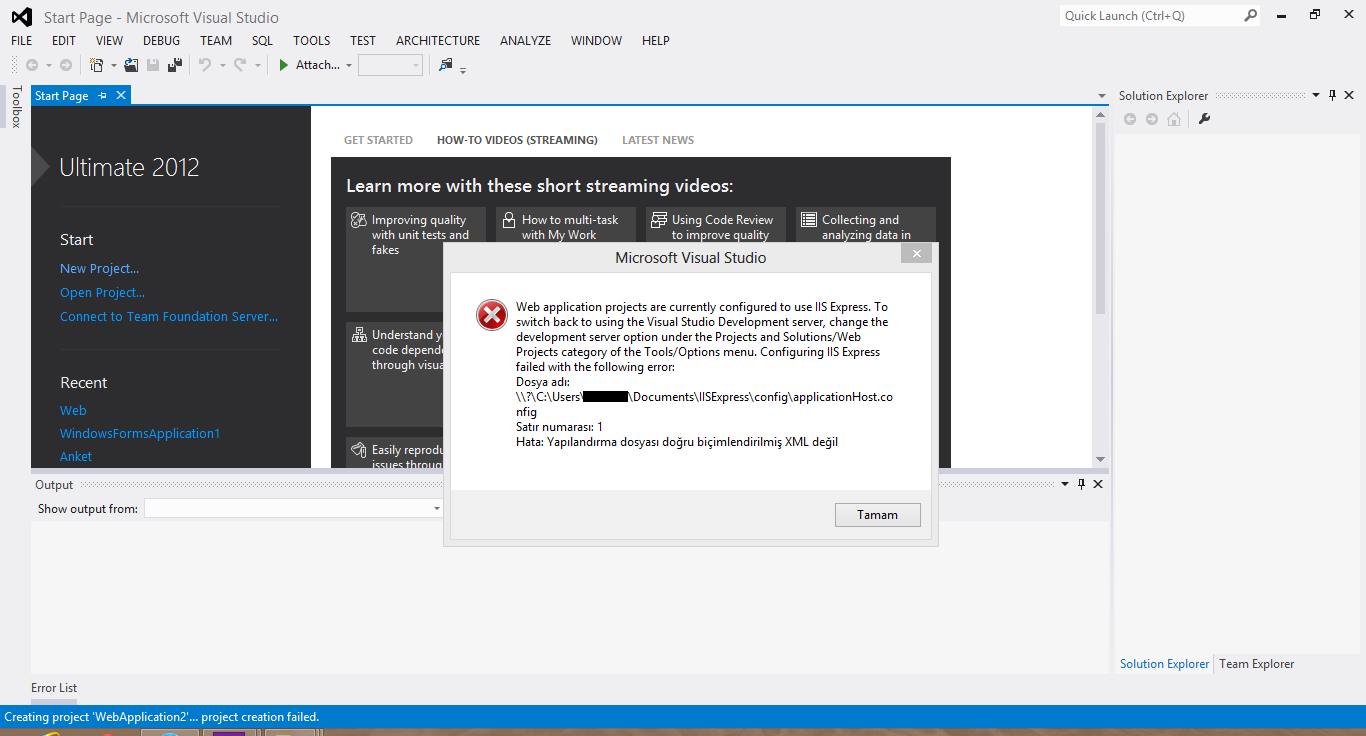
Task: Open the FILE menu
Action: click(x=21, y=41)
